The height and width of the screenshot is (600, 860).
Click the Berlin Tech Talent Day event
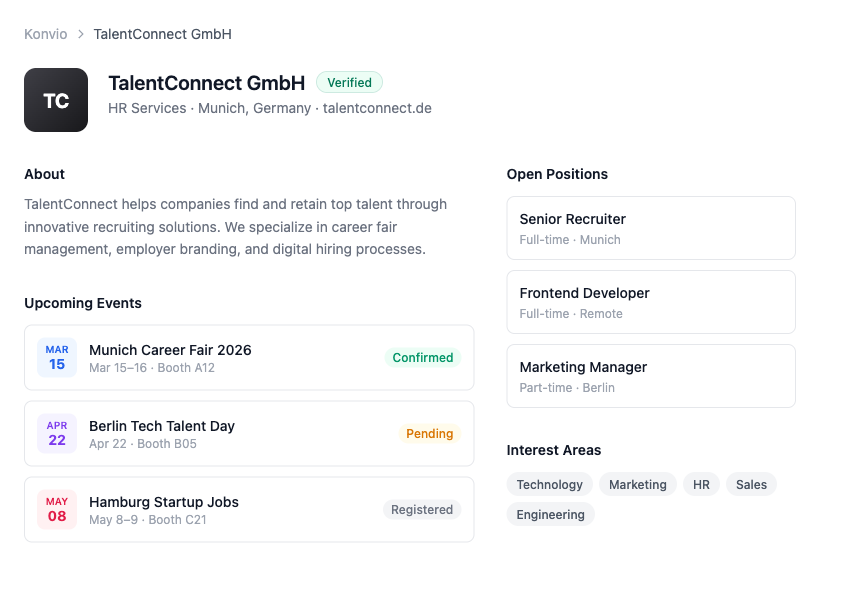pos(161,426)
